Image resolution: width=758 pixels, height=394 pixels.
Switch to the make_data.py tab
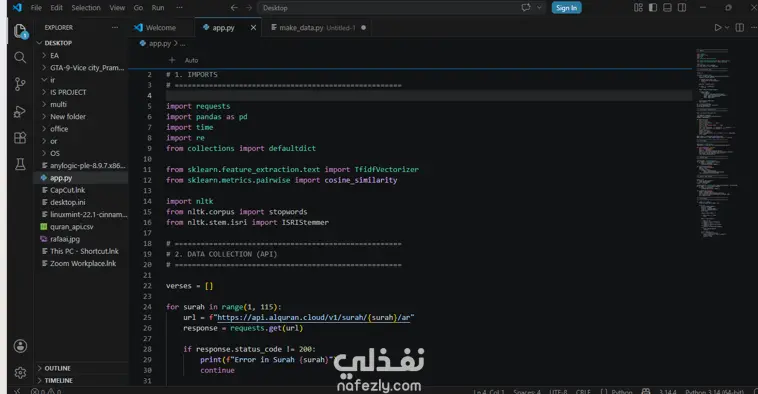[x=317, y=28]
